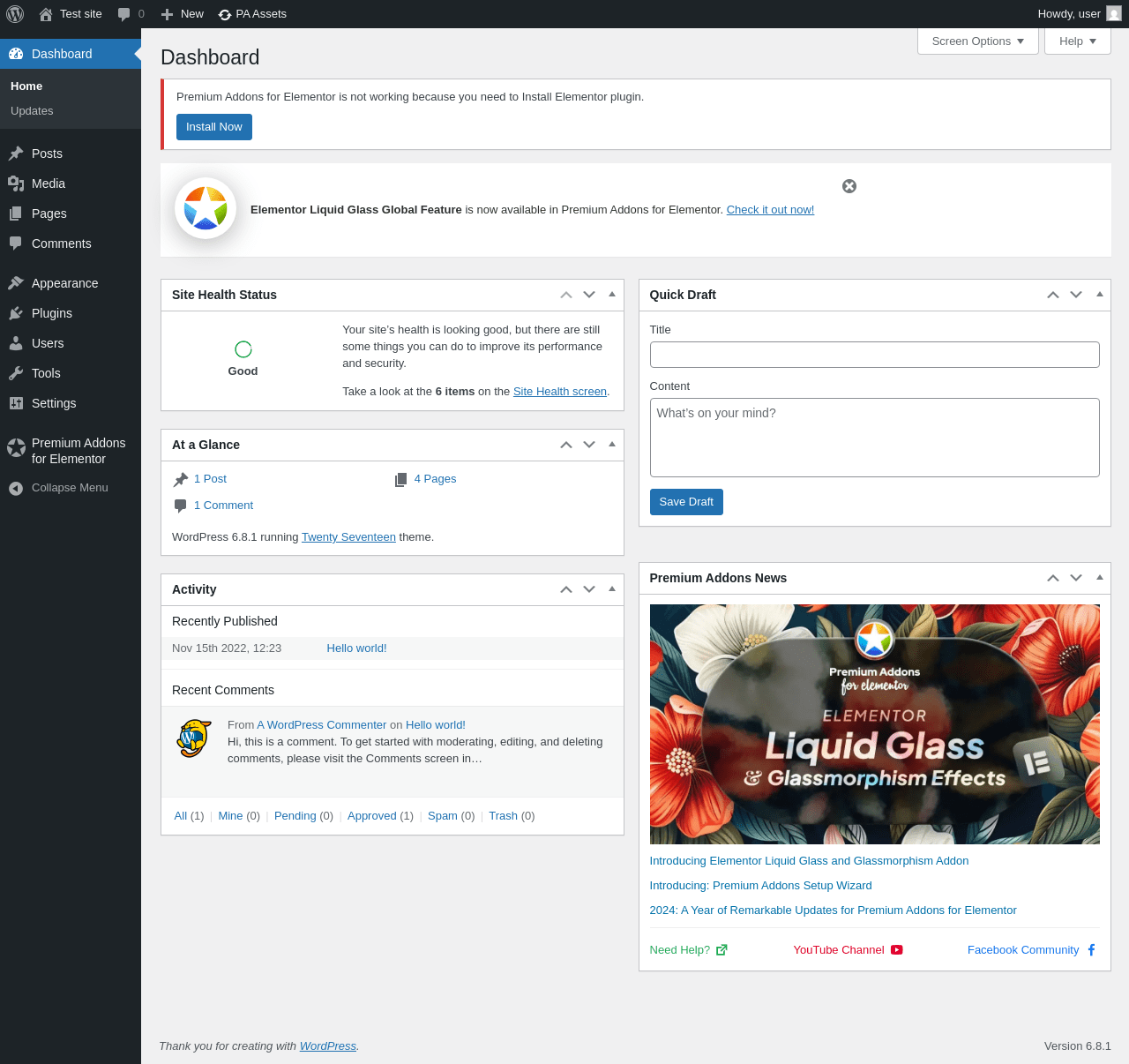Open the Test site home icon
Image resolution: width=1129 pixels, height=1064 pixels.
[46, 14]
